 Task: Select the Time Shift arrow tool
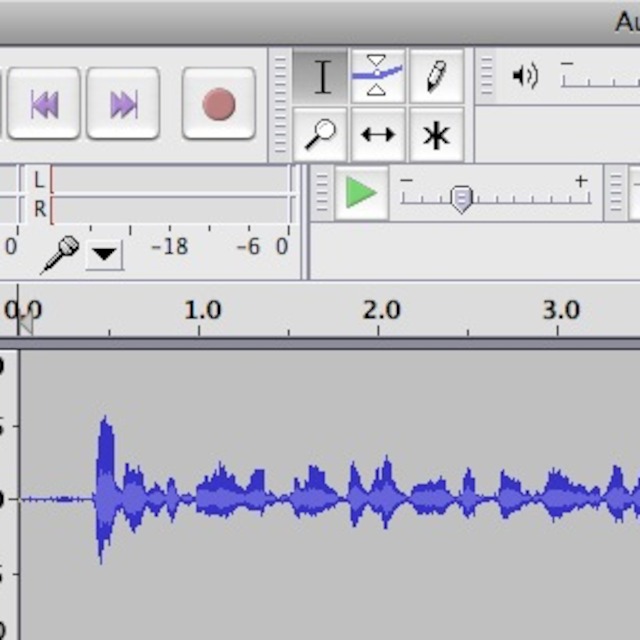tap(378, 135)
